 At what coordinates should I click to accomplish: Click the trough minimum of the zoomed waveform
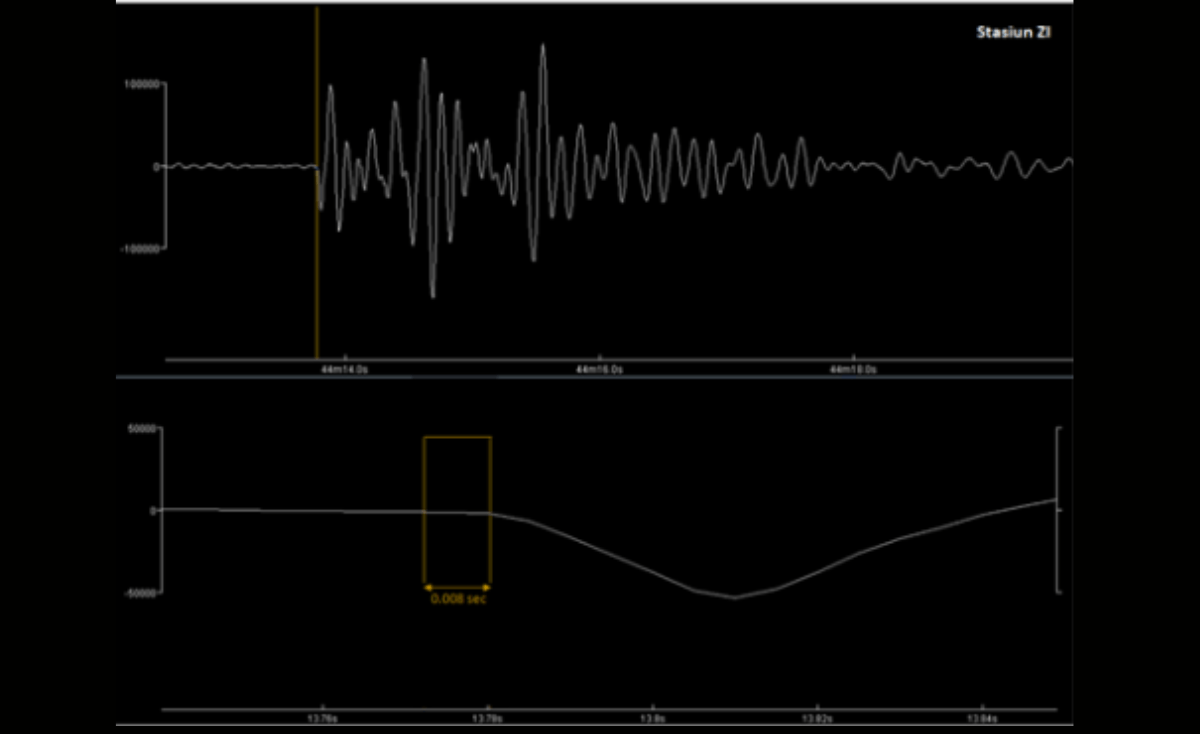tap(735, 597)
